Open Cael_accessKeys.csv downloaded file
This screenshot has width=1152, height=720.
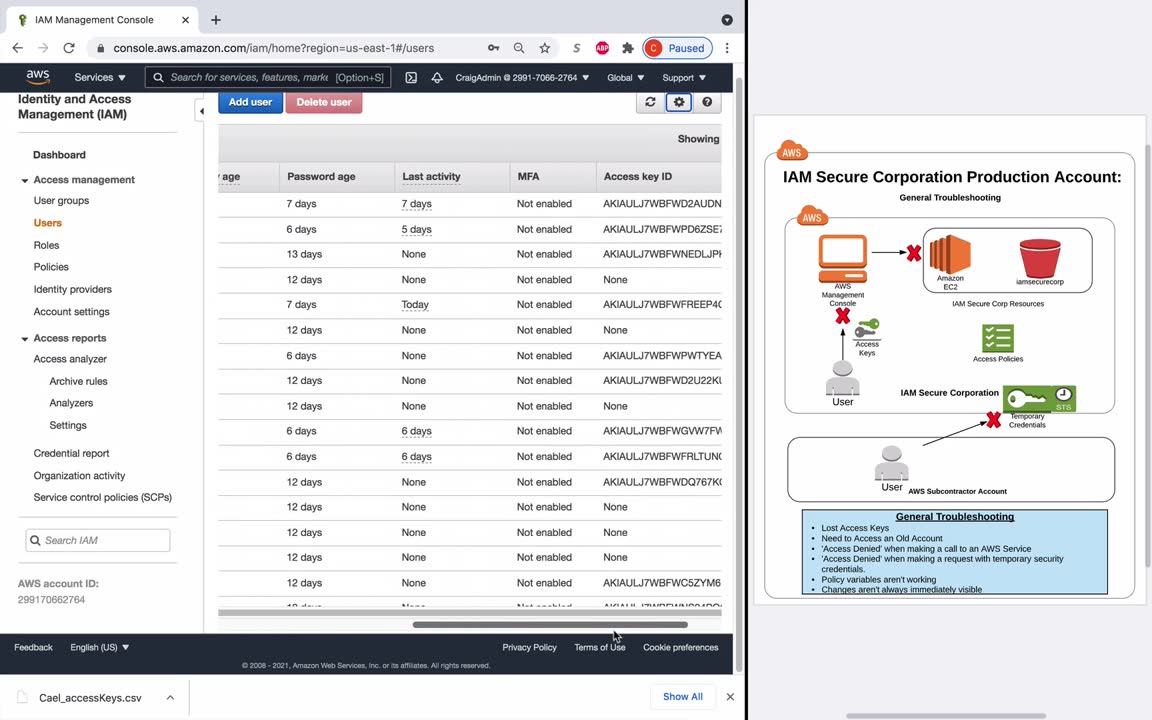tap(90, 697)
